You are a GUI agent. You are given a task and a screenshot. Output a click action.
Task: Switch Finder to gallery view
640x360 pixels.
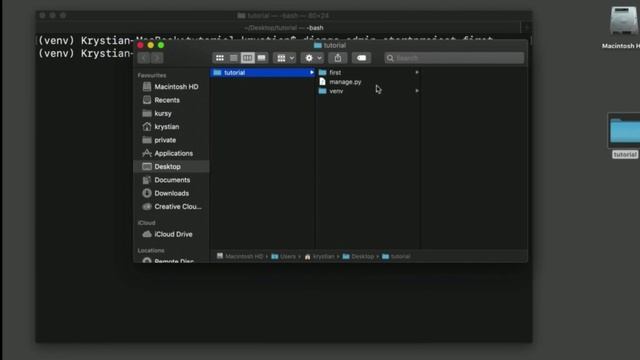coord(261,58)
